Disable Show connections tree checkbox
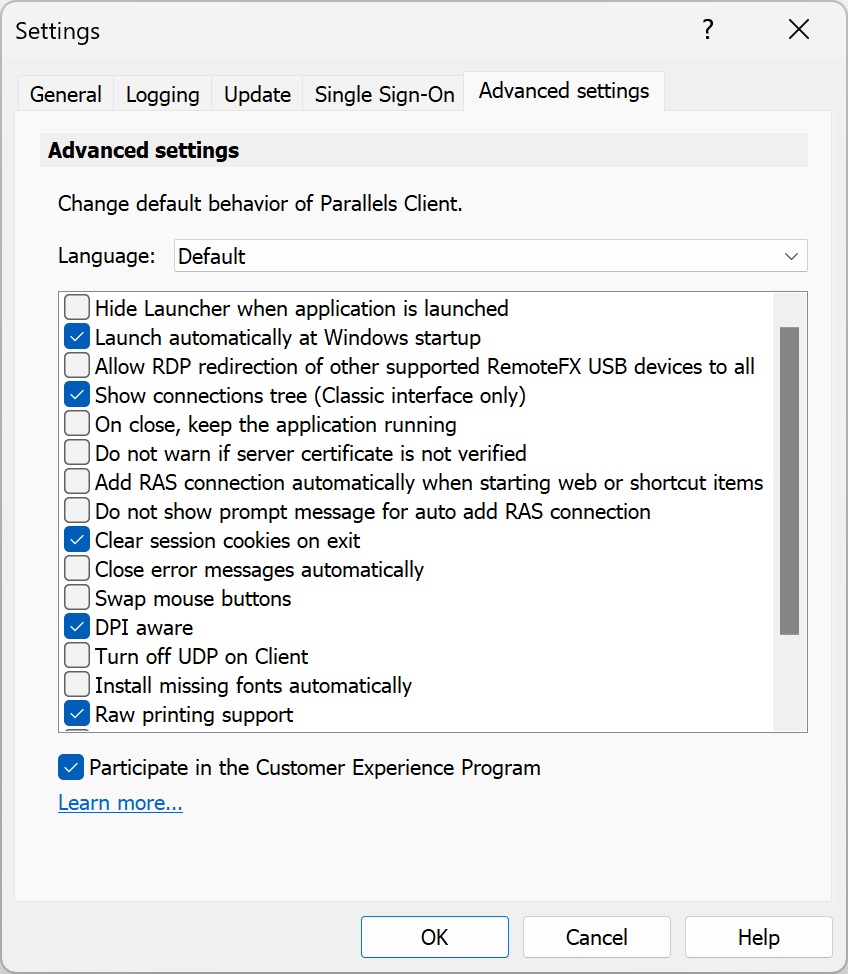848x974 pixels. tap(77, 395)
